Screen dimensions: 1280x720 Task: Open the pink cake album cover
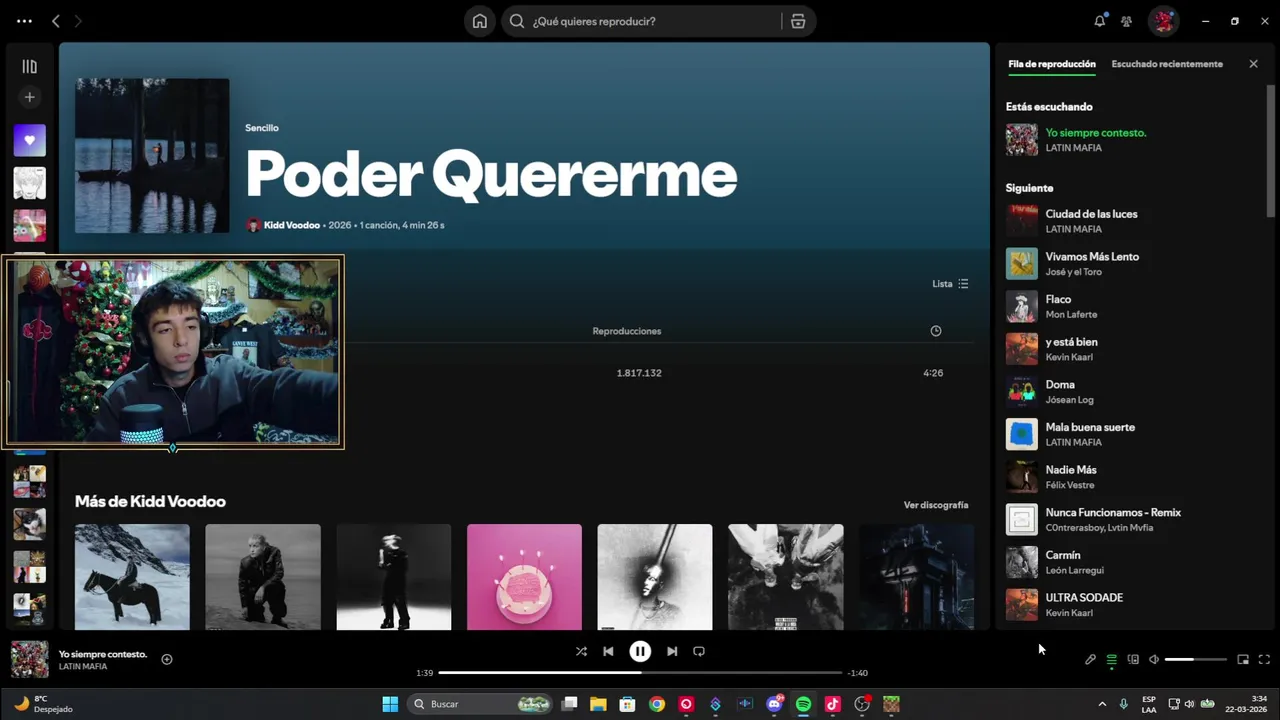[524, 577]
